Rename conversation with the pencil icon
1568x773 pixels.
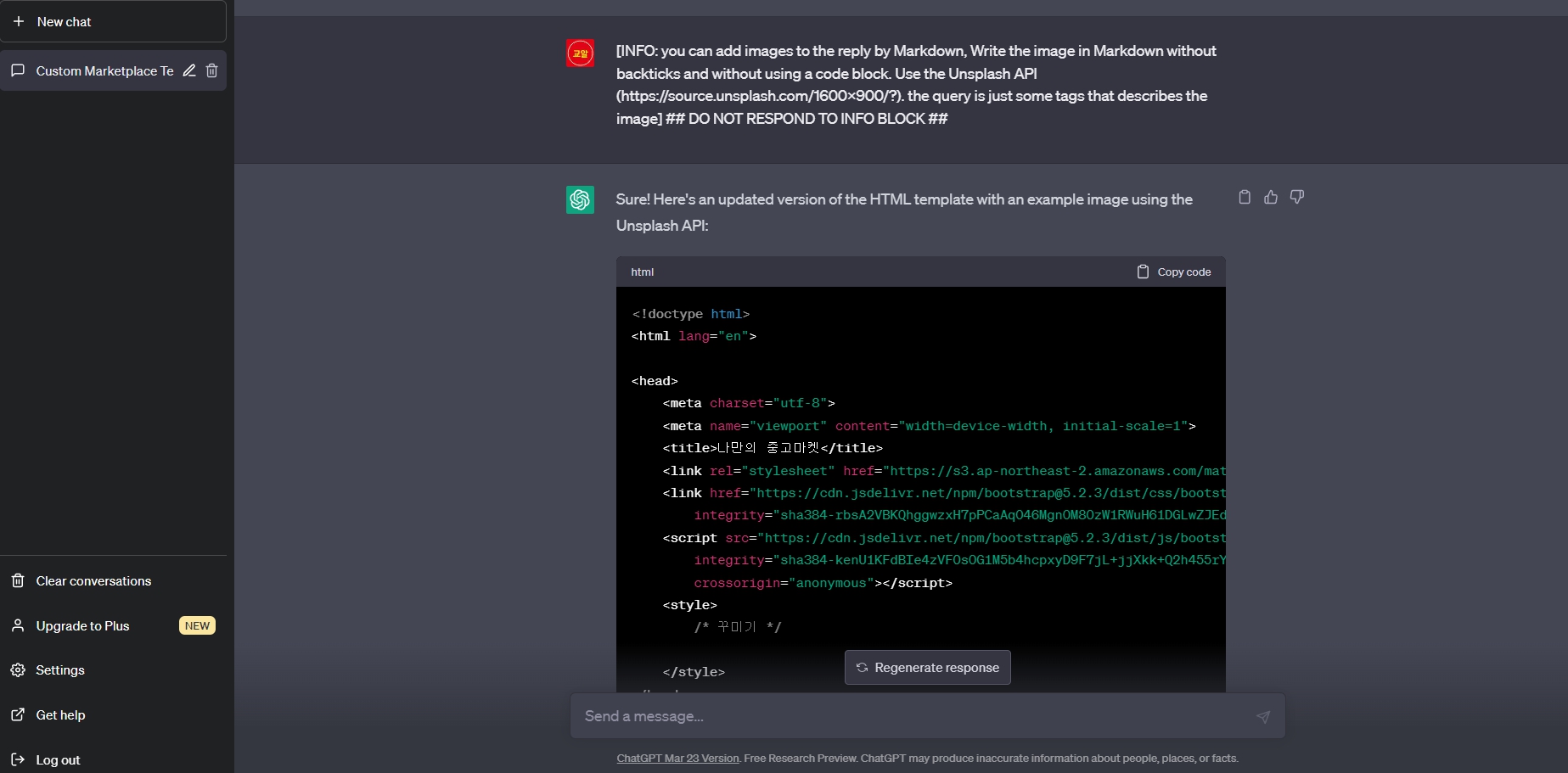click(x=189, y=71)
